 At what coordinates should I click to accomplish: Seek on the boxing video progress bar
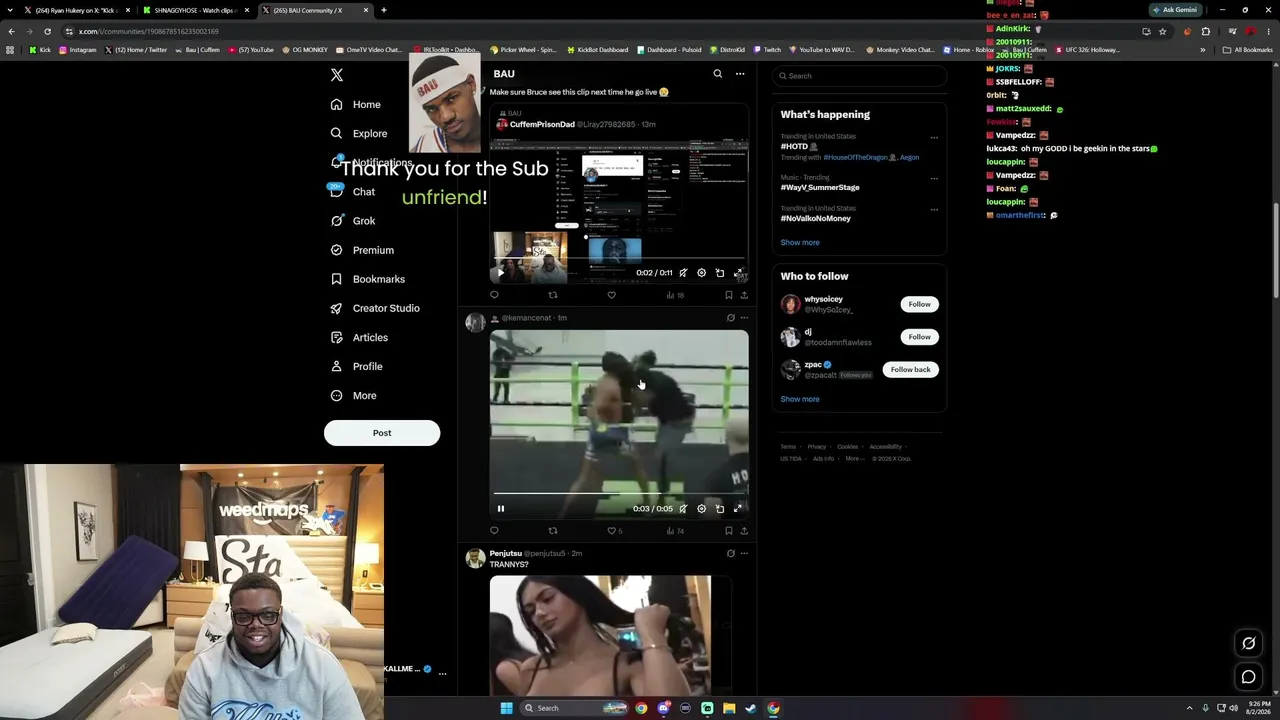click(x=619, y=494)
